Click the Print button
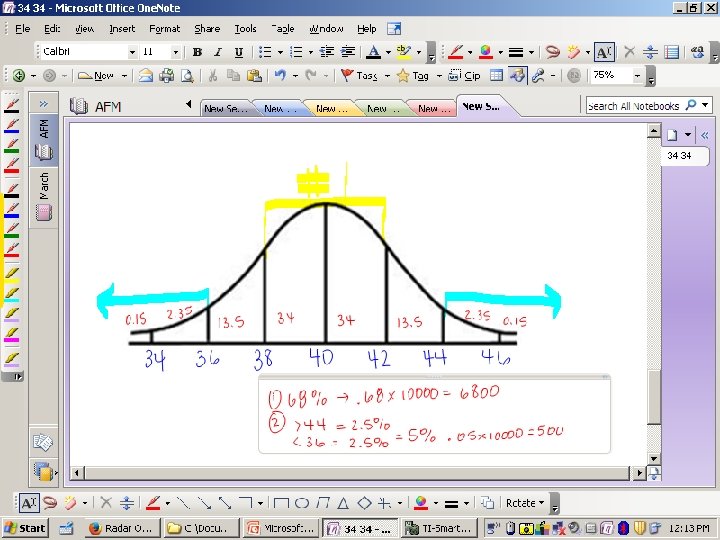The image size is (720, 540). click(x=167, y=75)
